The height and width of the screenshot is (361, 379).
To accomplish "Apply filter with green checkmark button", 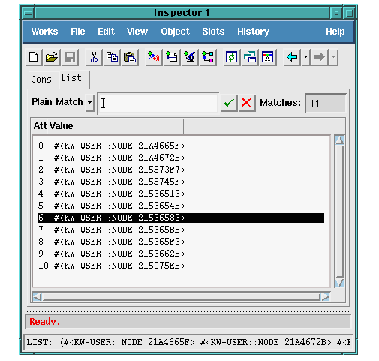I will (x=229, y=103).
